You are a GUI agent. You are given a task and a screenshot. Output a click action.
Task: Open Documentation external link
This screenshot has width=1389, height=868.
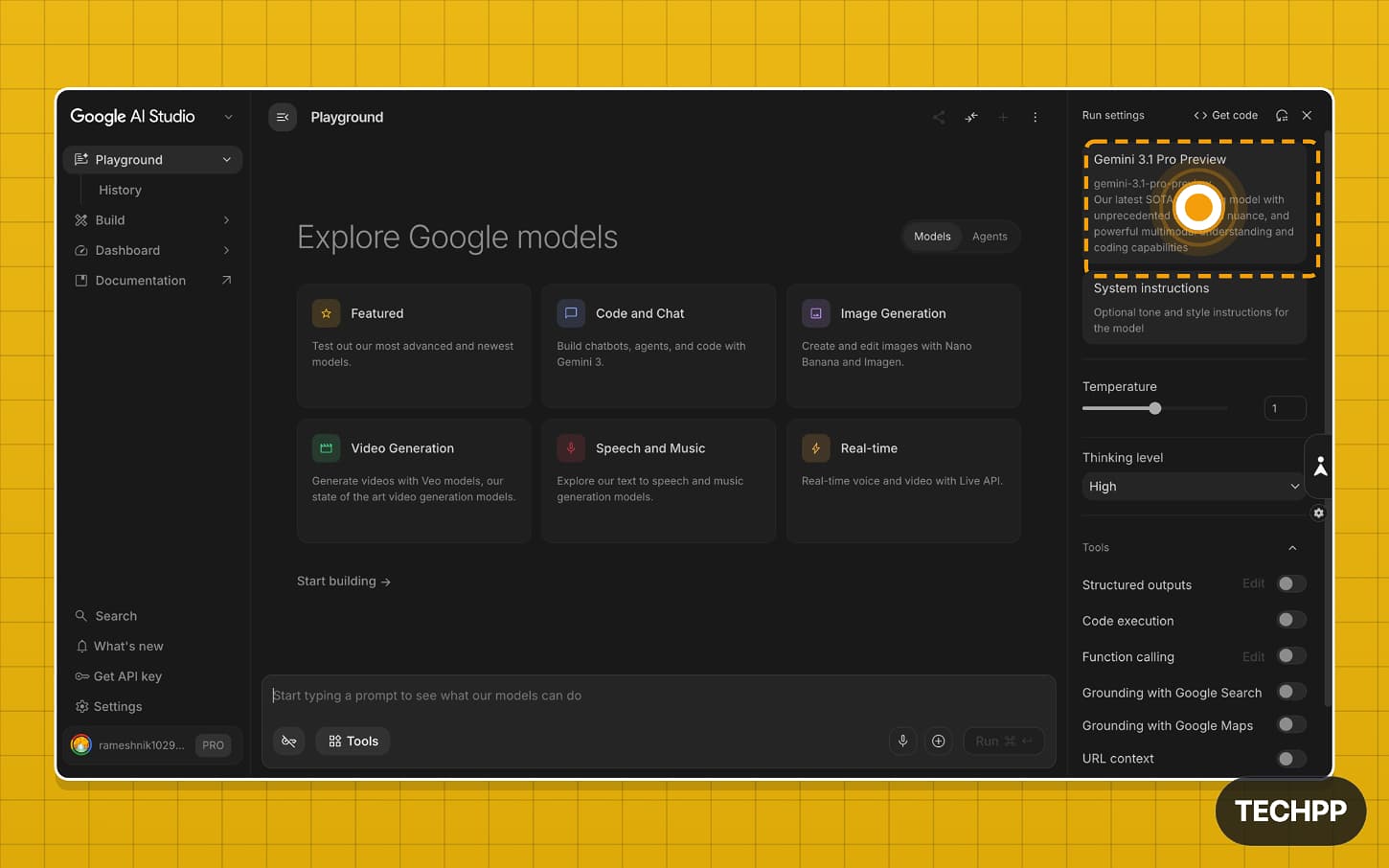(x=153, y=281)
